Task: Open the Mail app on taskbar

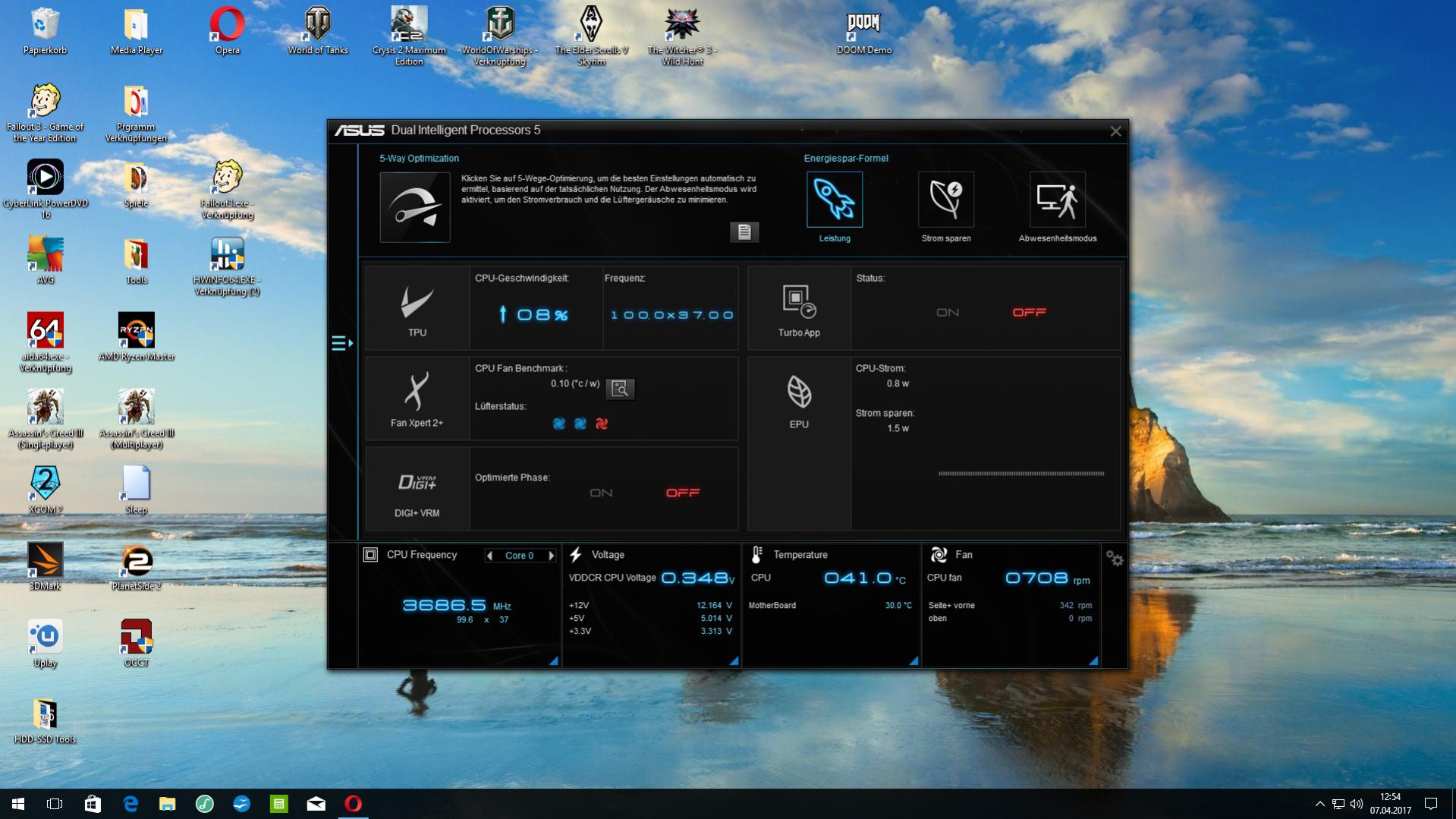Action: coord(316,804)
